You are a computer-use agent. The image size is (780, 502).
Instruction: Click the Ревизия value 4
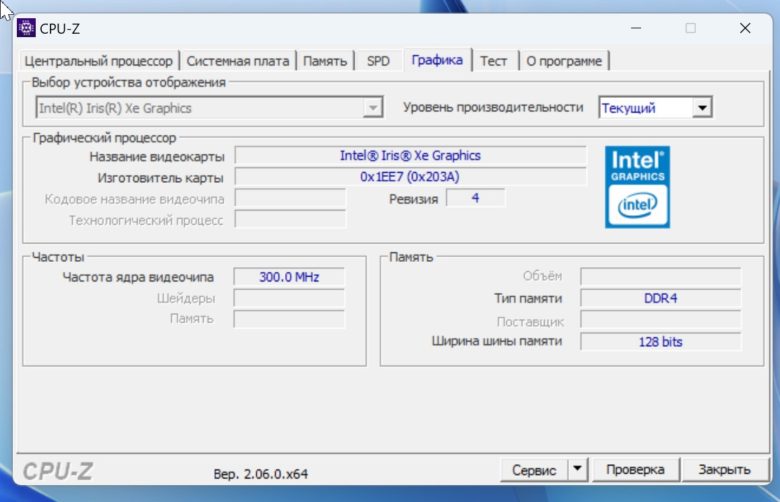tap(476, 198)
